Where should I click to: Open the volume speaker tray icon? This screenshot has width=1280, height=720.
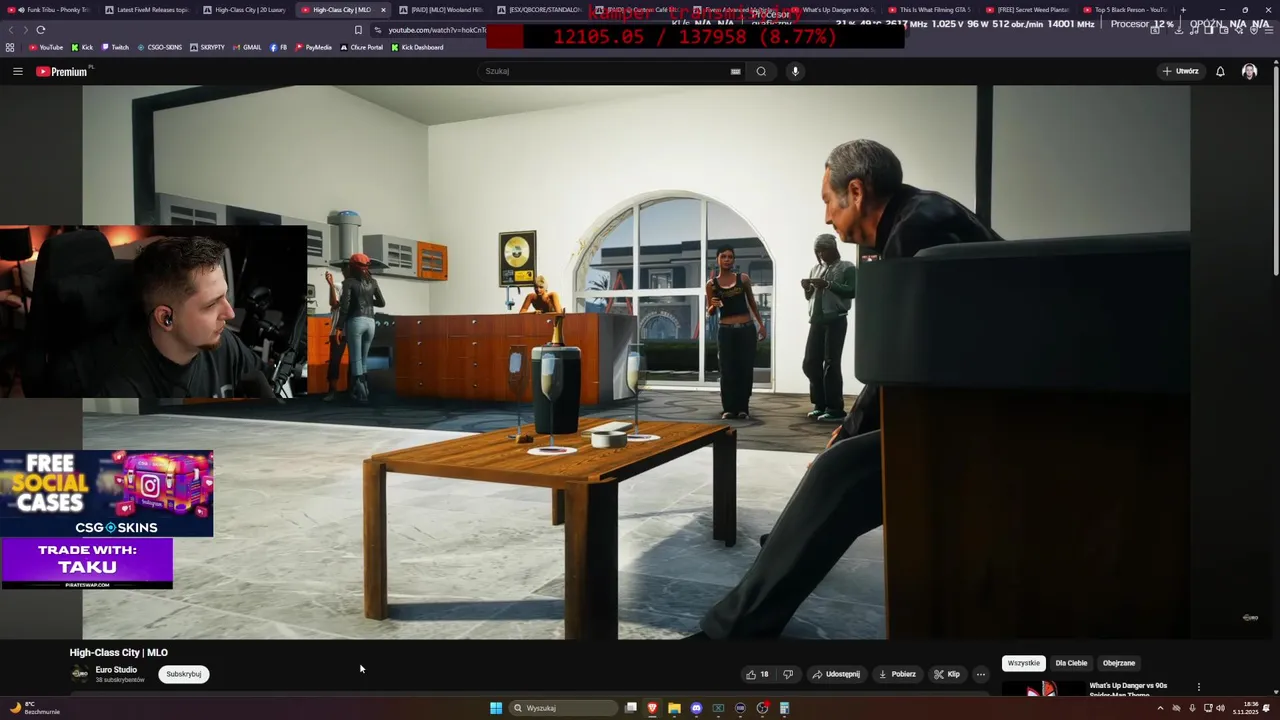pyautogui.click(x=1221, y=708)
